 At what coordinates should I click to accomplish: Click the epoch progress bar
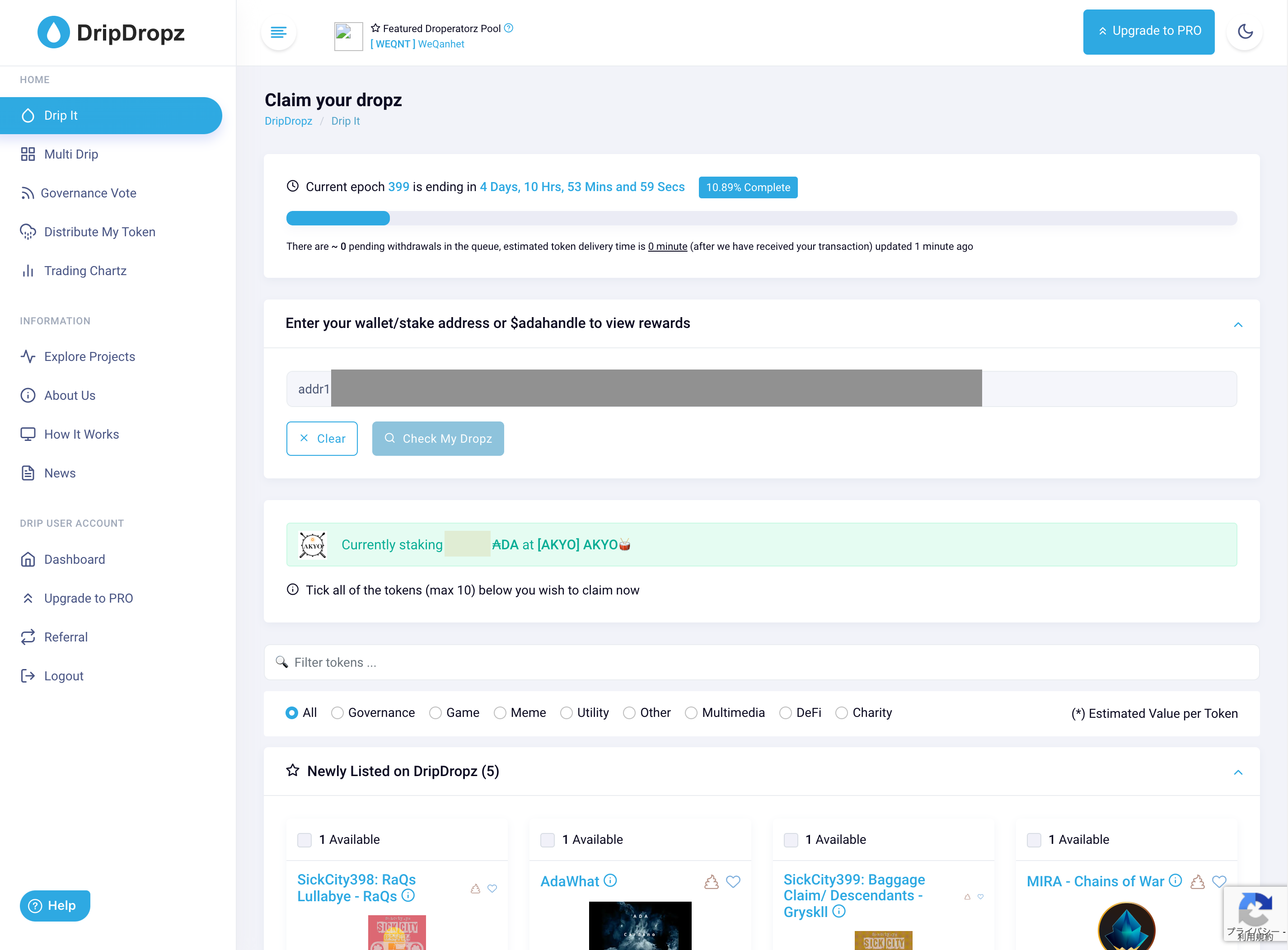(x=761, y=218)
